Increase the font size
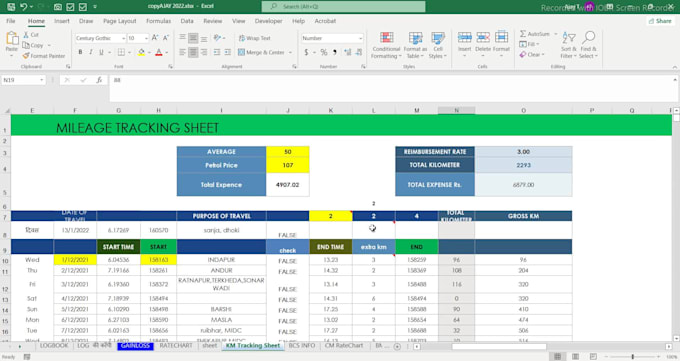This screenshot has height=361, width=680. pyautogui.click(x=155, y=38)
